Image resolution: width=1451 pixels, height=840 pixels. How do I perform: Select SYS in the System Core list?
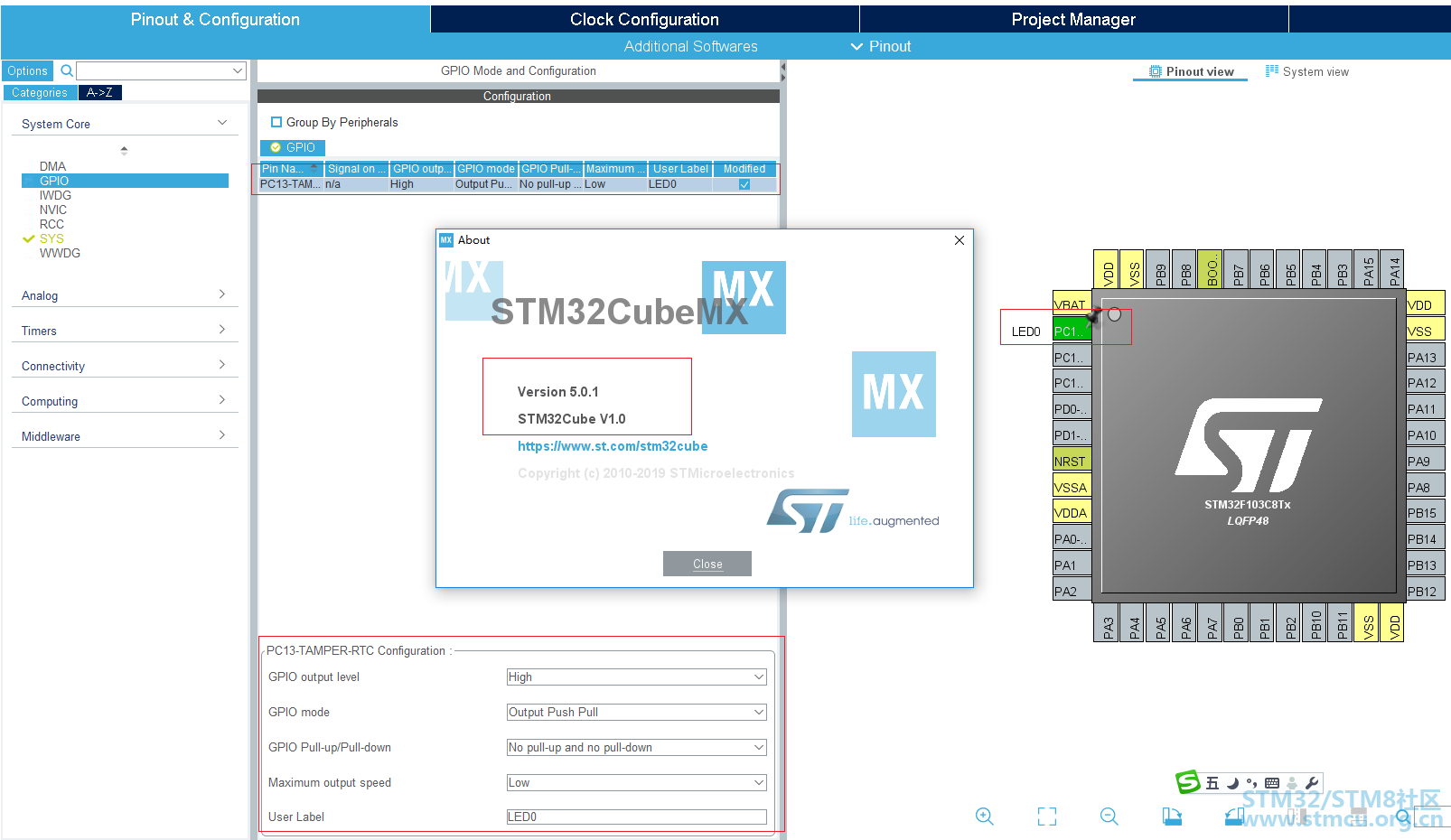coord(51,238)
